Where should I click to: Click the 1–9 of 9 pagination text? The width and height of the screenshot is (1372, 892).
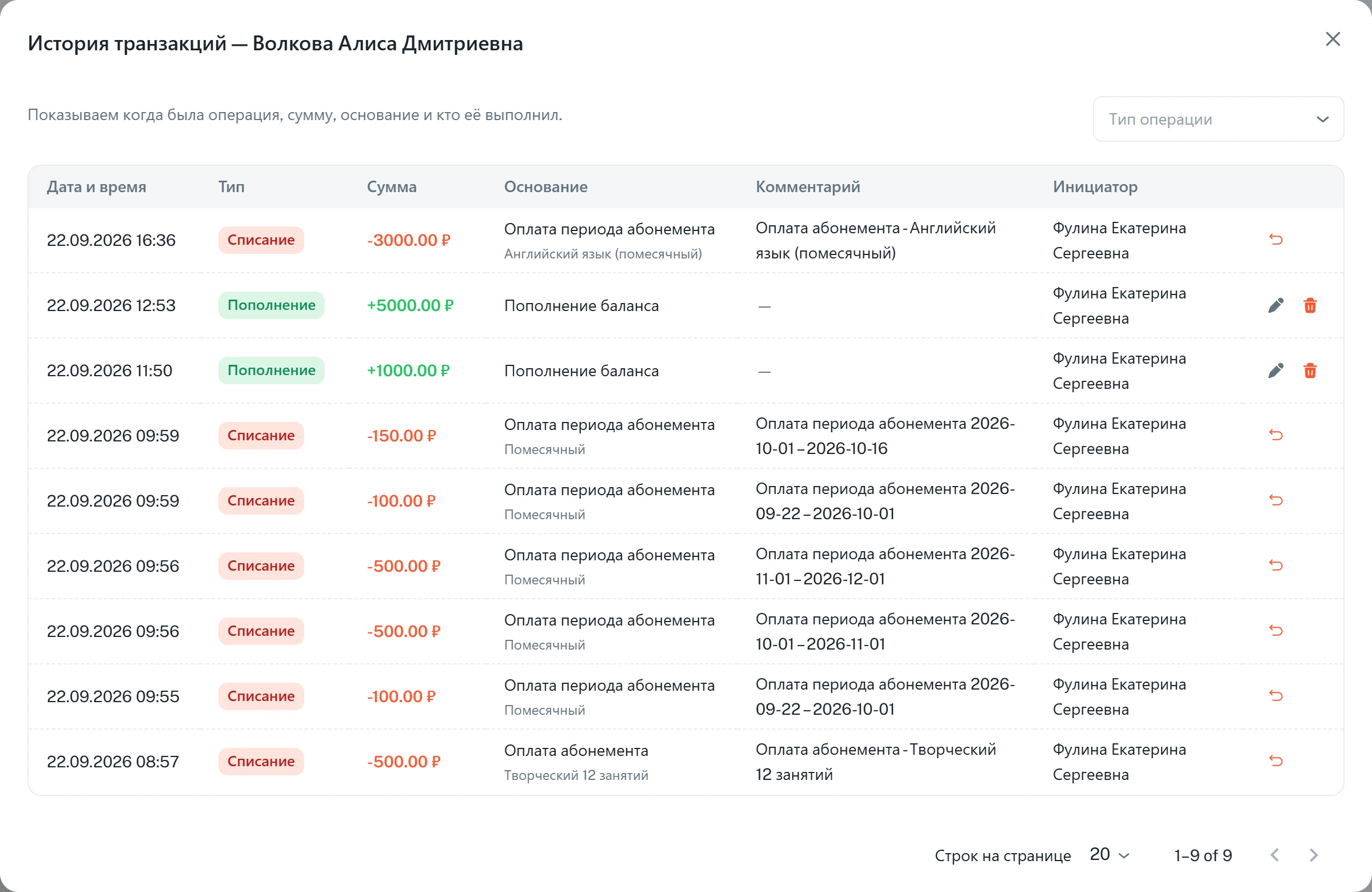[x=1203, y=855]
